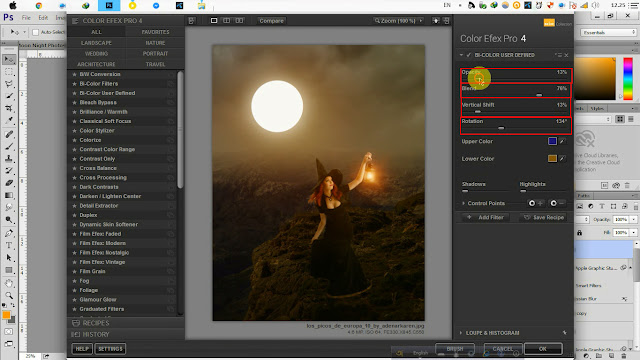Click the CANCEL button
The height and width of the screenshot is (360, 640).
[503, 349]
